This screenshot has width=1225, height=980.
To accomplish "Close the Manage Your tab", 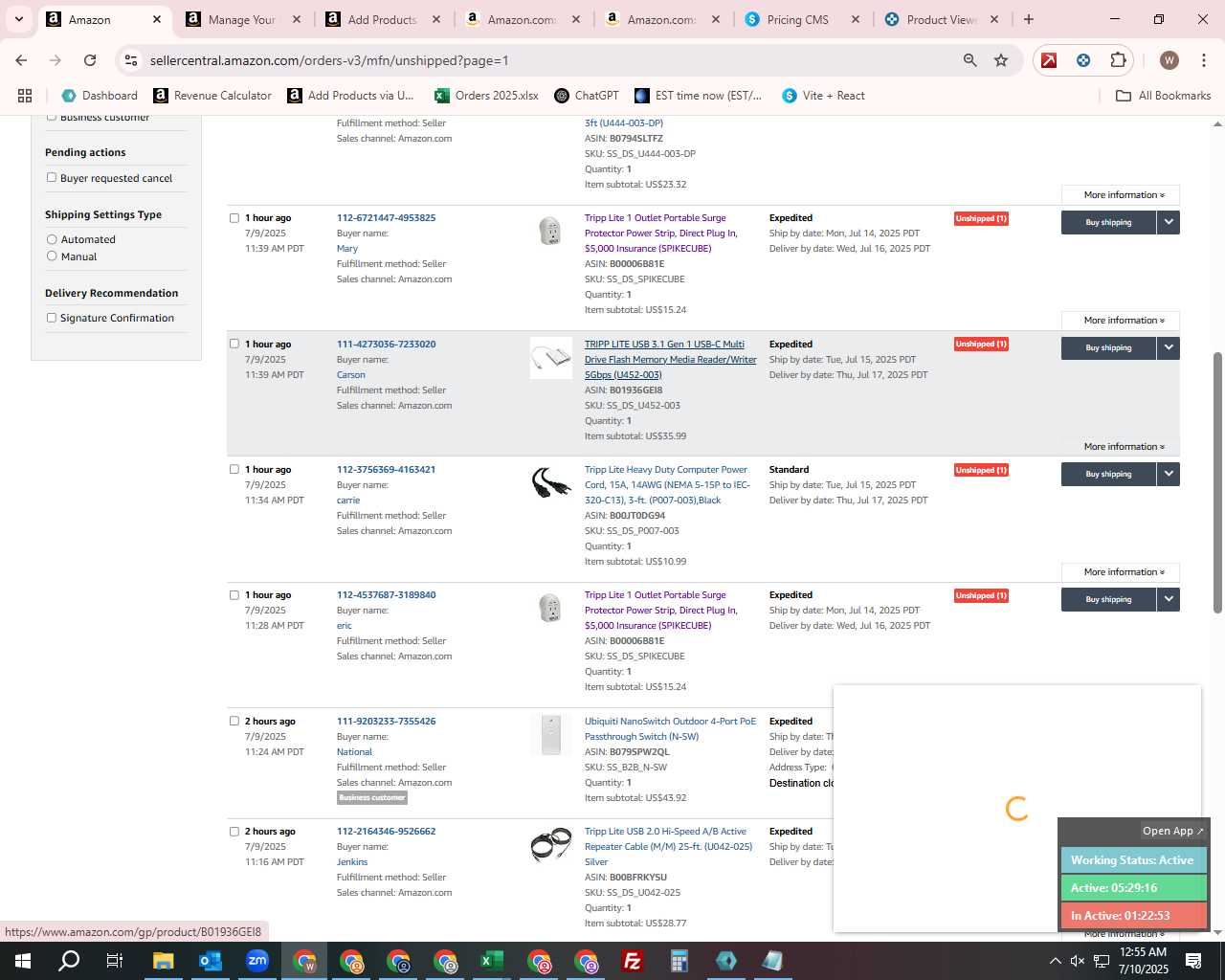I will [297, 19].
